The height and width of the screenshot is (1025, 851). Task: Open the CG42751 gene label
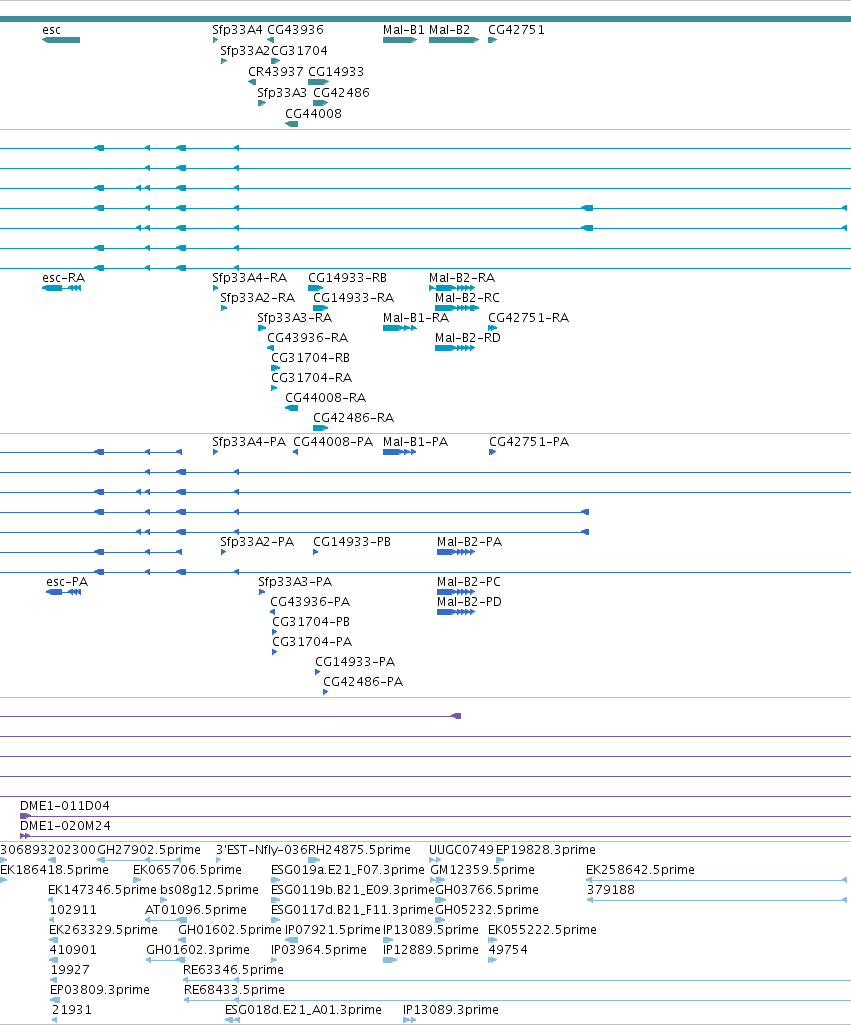516,29
